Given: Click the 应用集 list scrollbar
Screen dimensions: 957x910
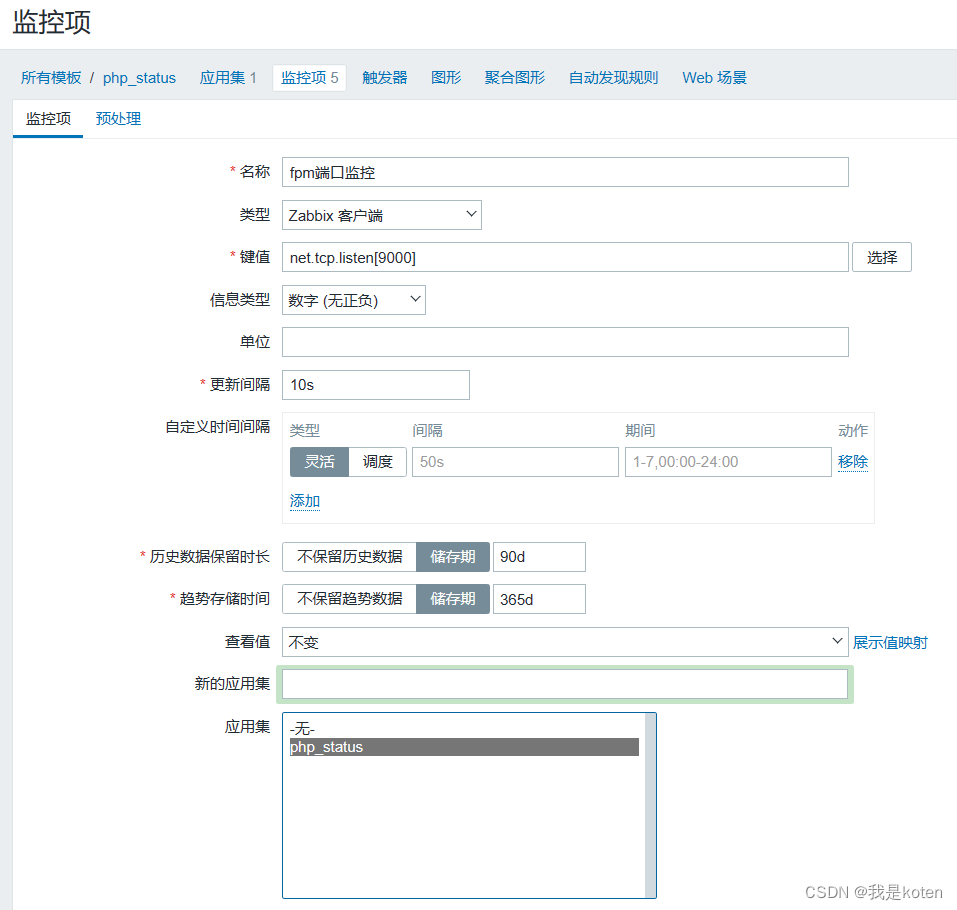Looking at the screenshot, I should pos(650,805).
